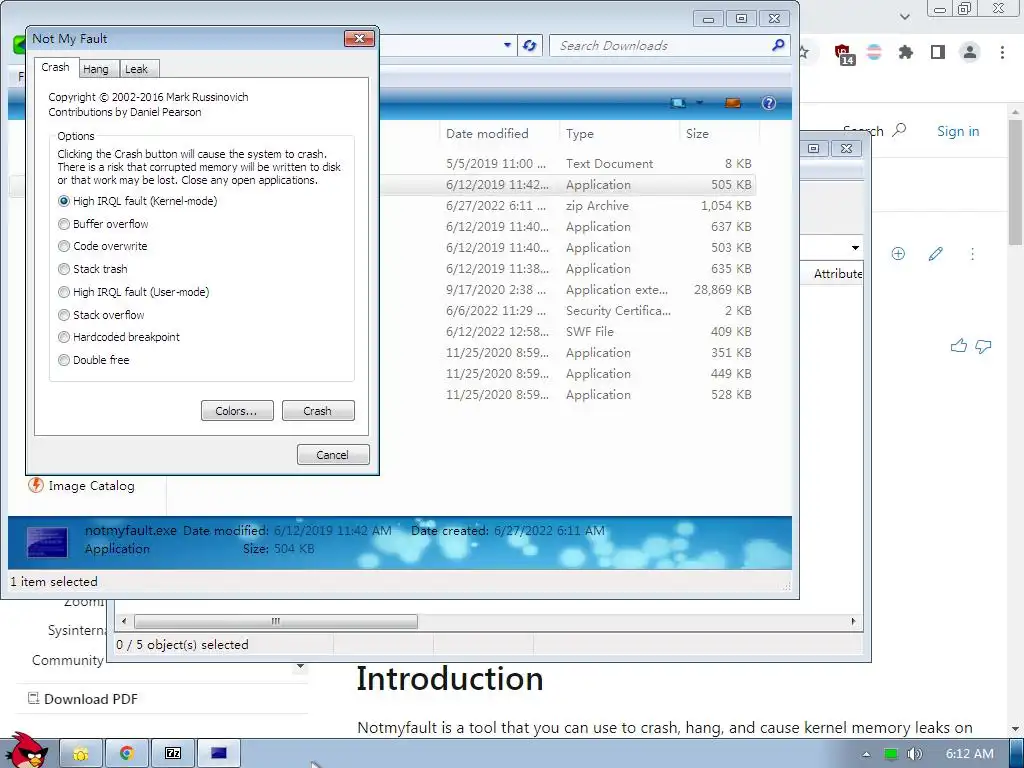Click the notmyfault.exe thumbnail in details pane
Screen dimensions: 1024x768
click(47, 542)
